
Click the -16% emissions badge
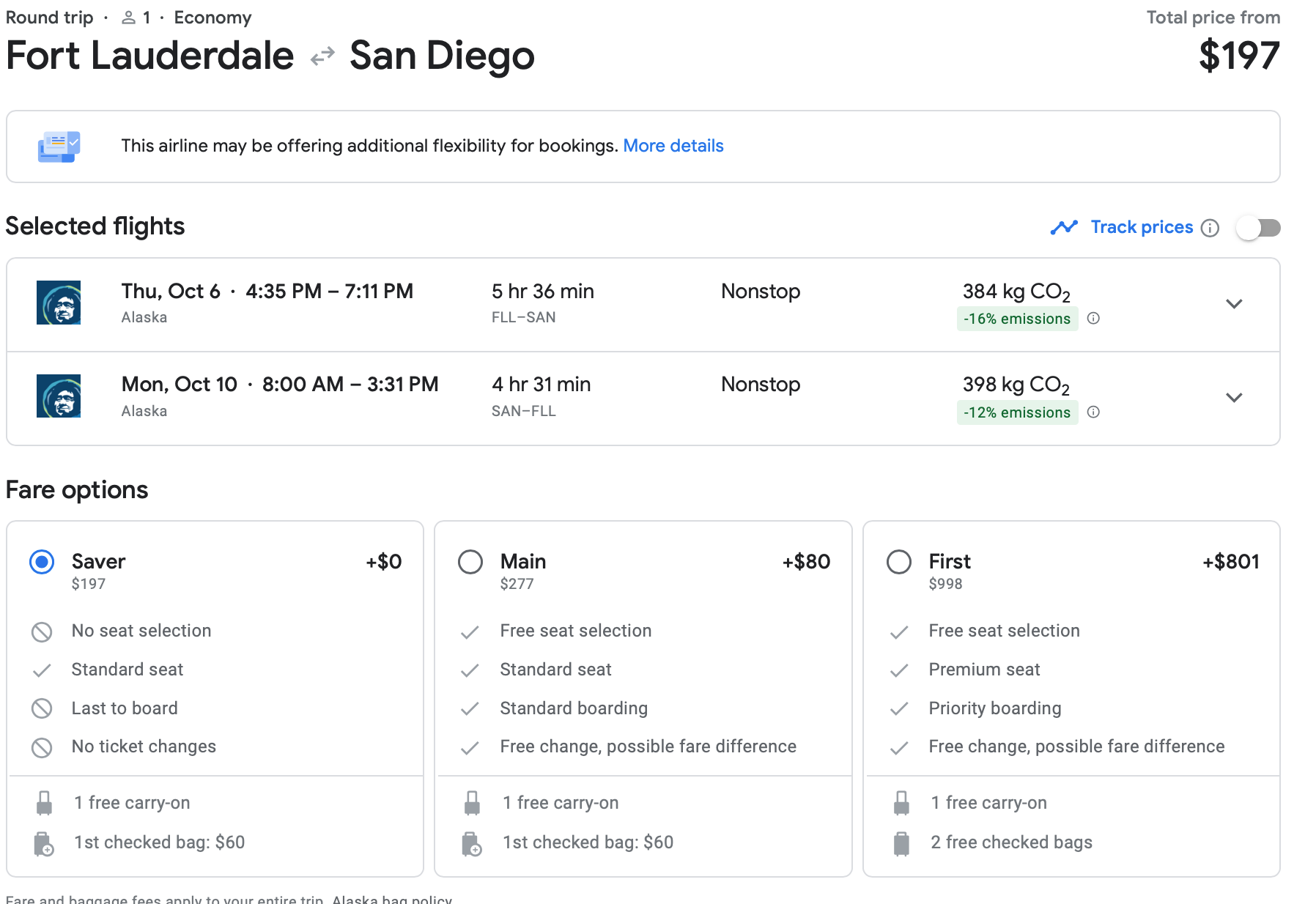[1016, 319]
